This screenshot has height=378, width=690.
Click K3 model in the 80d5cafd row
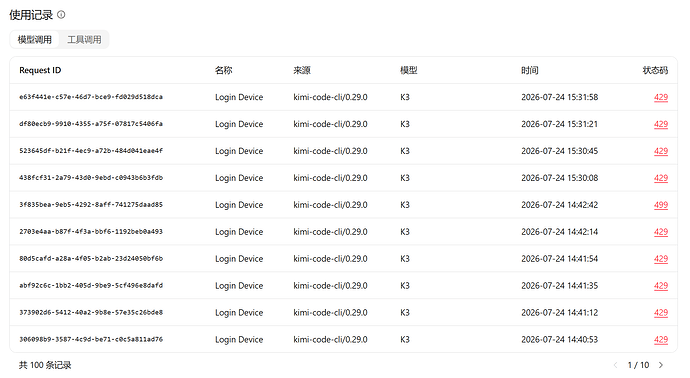click(405, 259)
